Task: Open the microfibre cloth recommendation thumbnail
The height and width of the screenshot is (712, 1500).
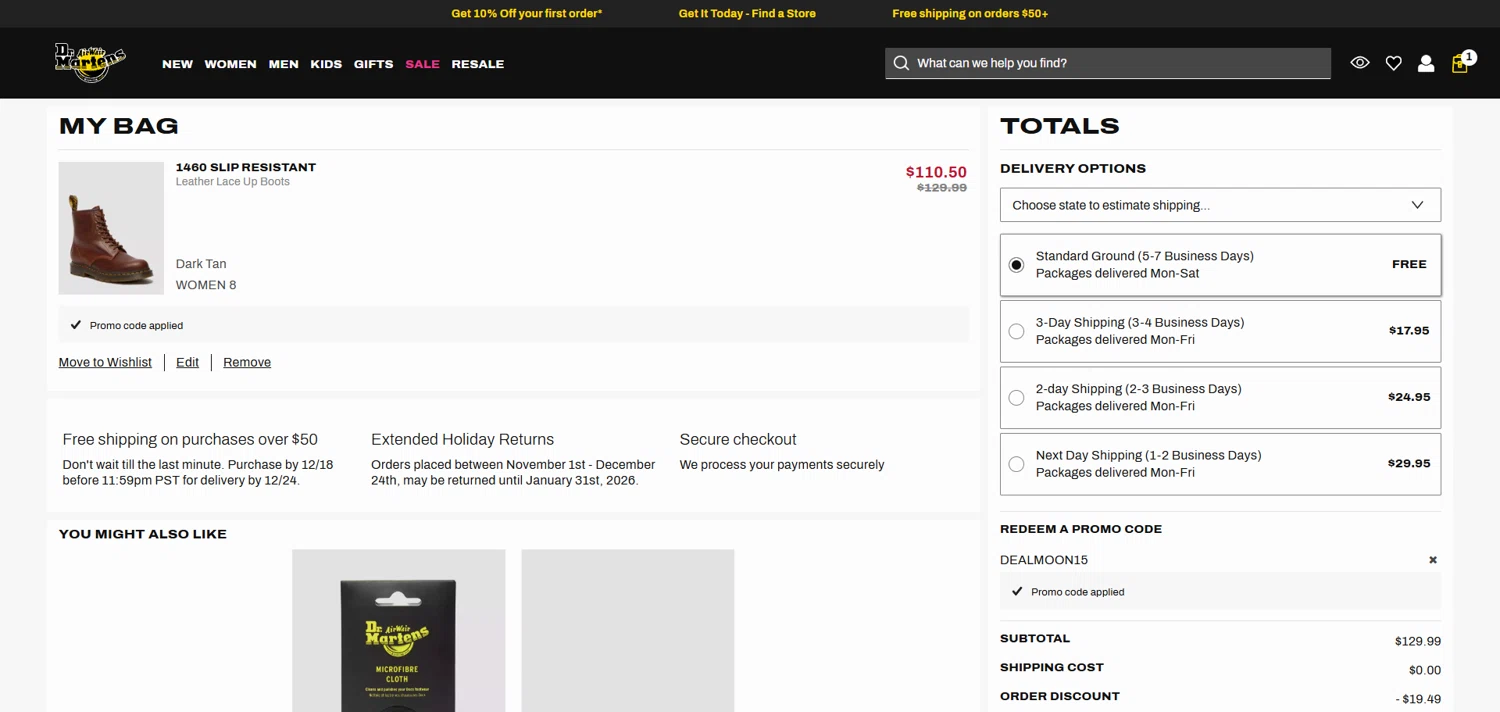Action: pyautogui.click(x=398, y=630)
